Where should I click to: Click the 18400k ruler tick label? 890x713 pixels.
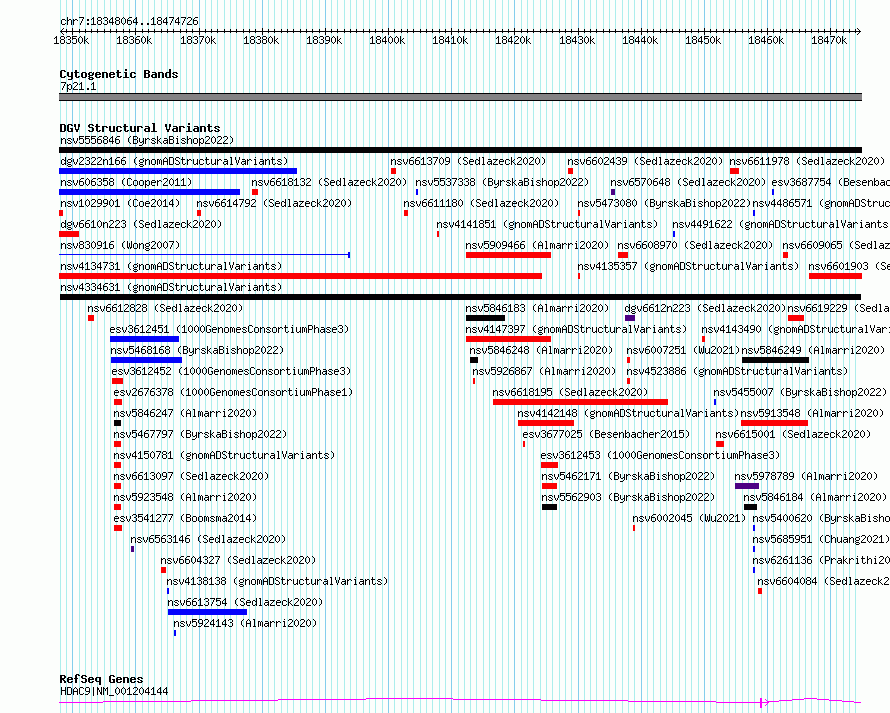click(x=387, y=40)
